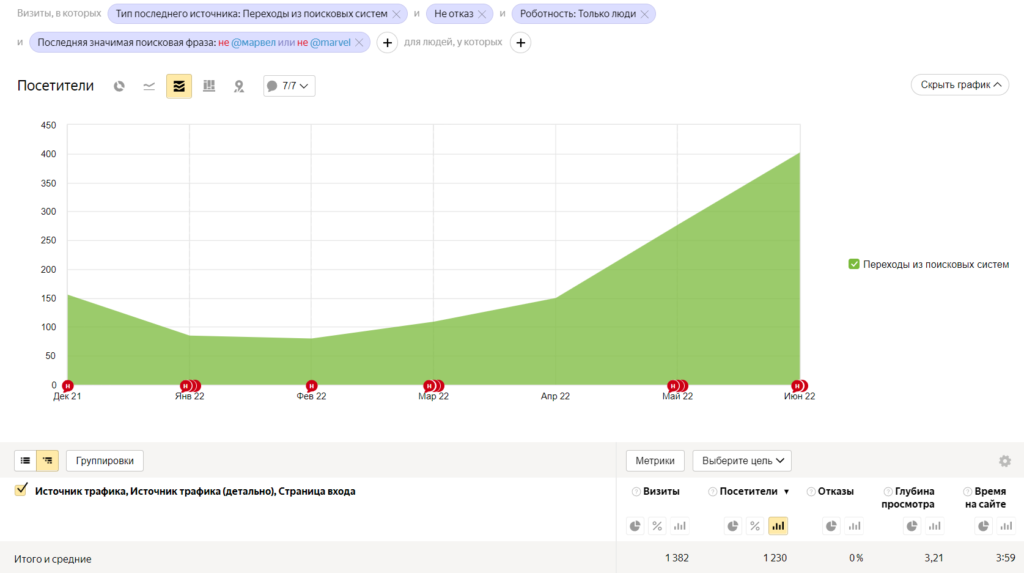
Task: Show bar chart for Глубина просмотра column
Action: click(x=935, y=526)
